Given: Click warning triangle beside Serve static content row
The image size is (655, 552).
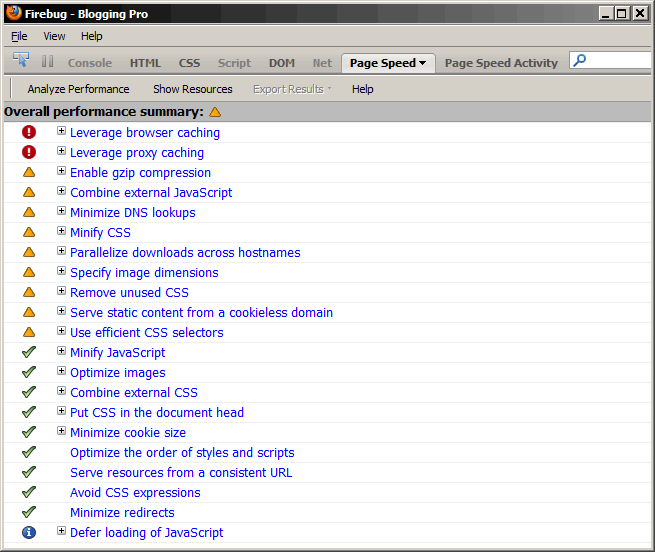Looking at the screenshot, I should 29,312.
